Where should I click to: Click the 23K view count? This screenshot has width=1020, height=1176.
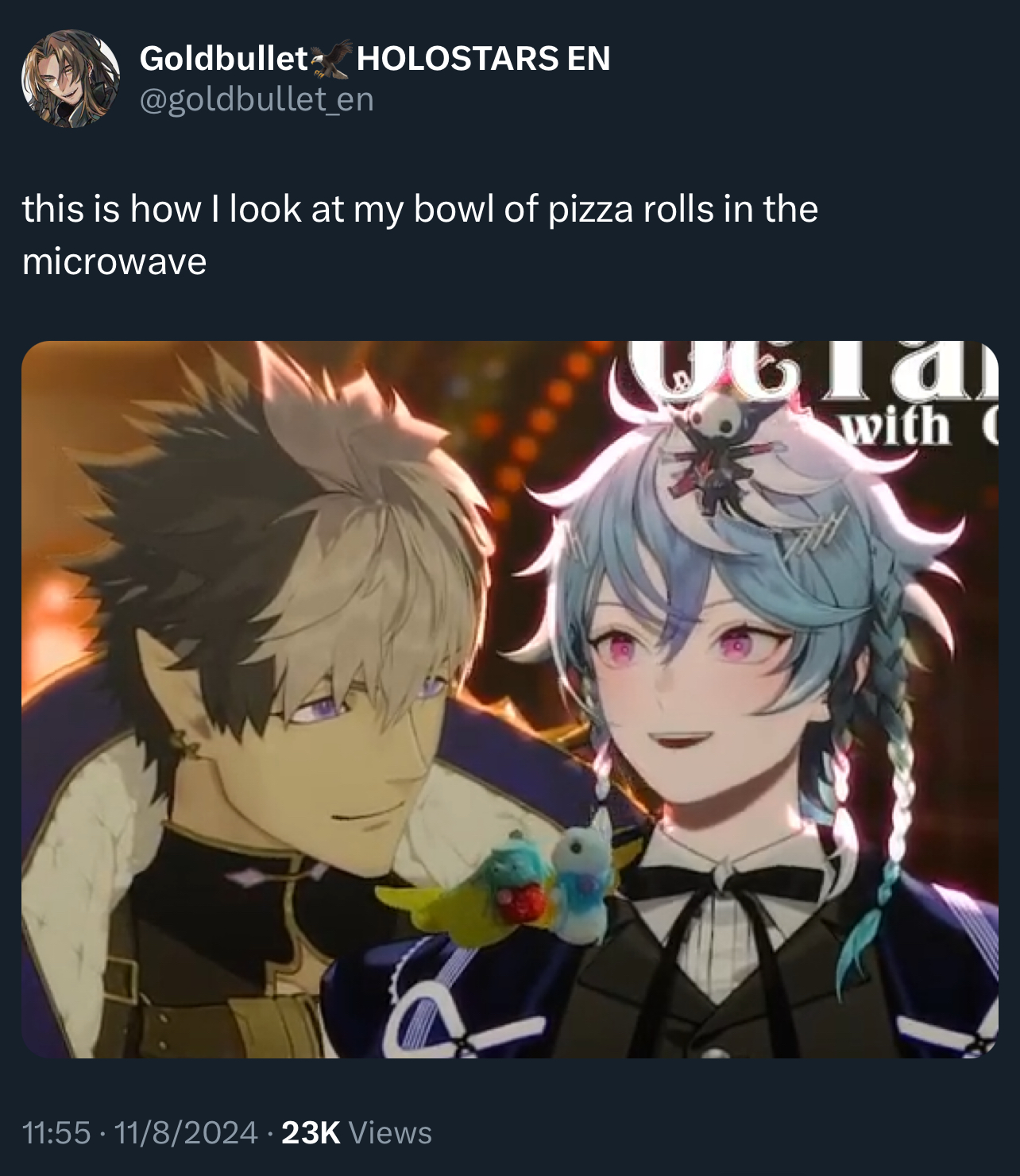[x=311, y=1132]
